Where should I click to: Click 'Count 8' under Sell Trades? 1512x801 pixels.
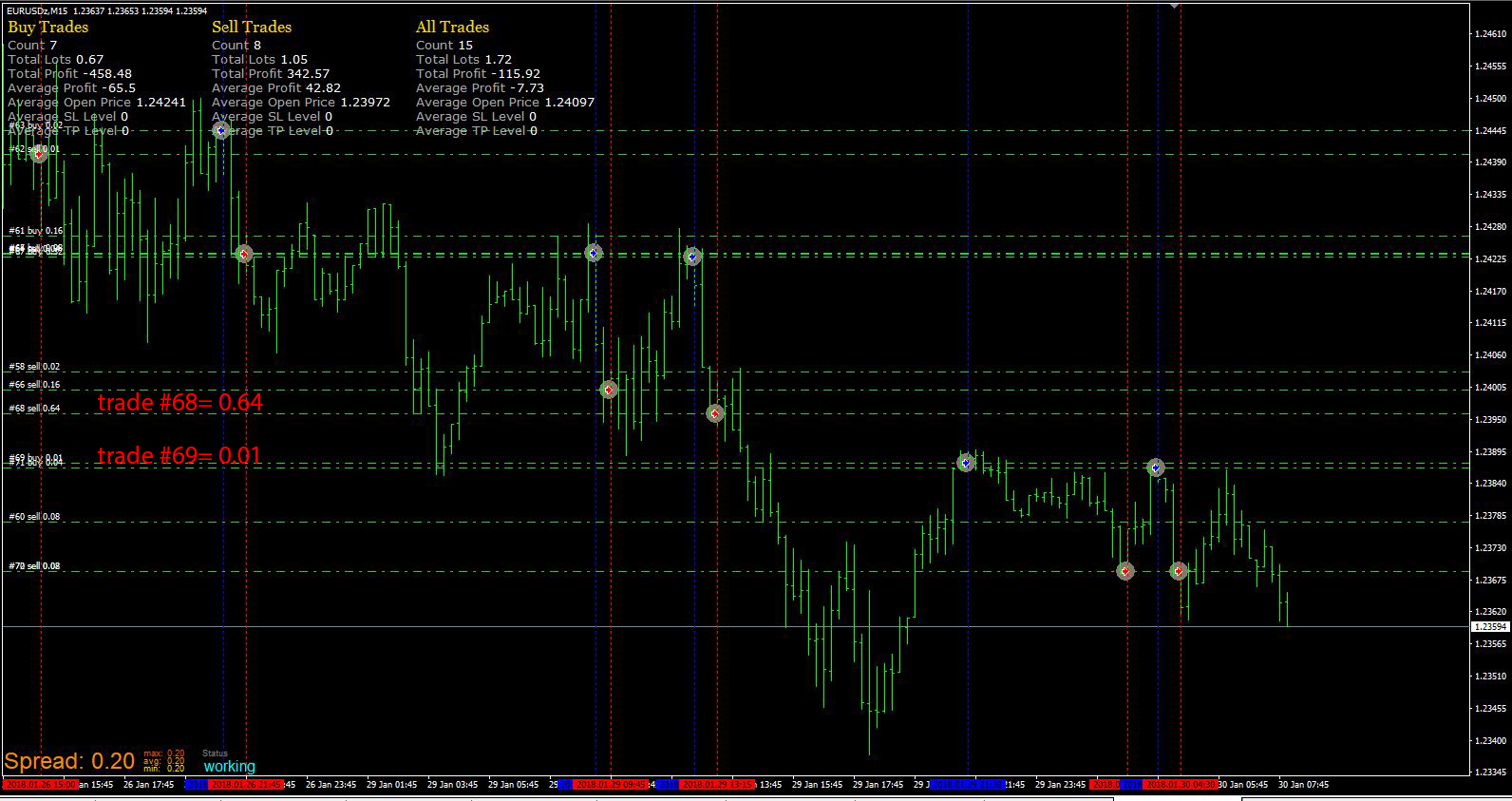point(236,45)
